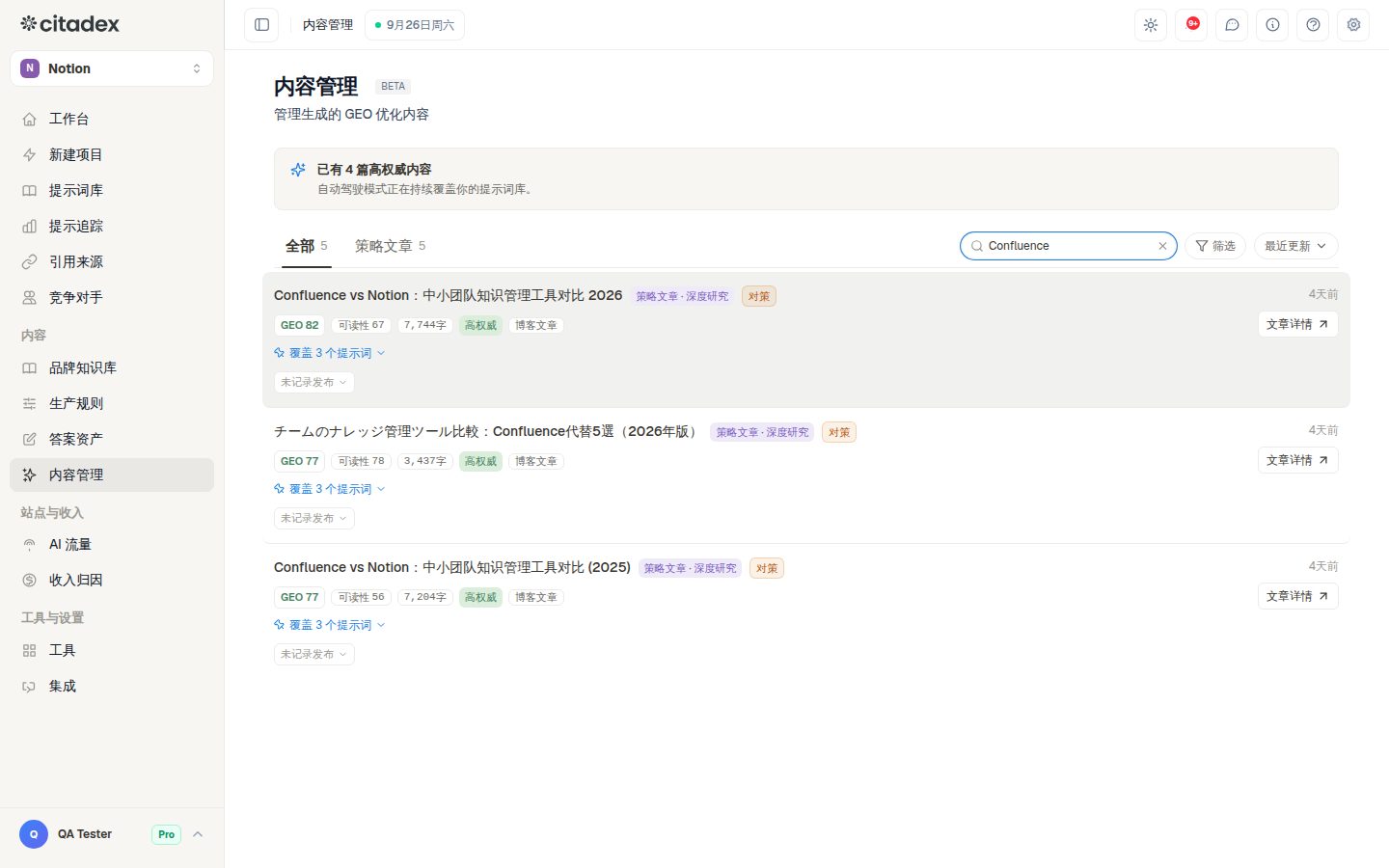
Task: Go to 工作台 in sidebar
Action: click(x=112, y=119)
